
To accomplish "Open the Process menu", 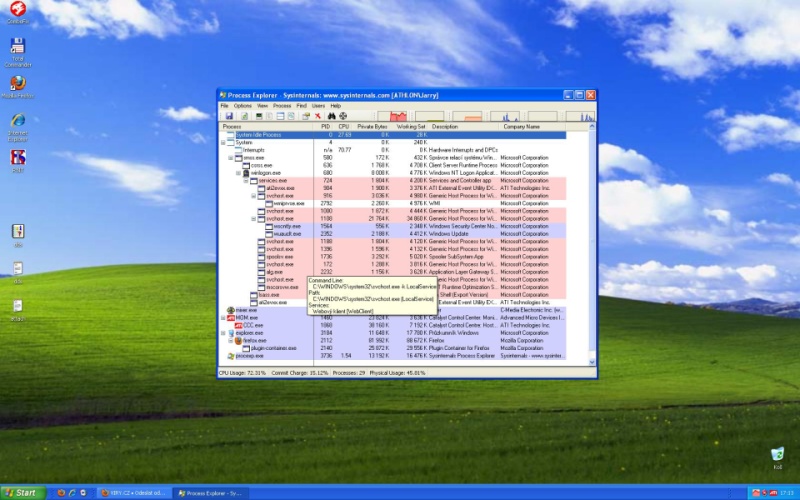I will point(282,105).
